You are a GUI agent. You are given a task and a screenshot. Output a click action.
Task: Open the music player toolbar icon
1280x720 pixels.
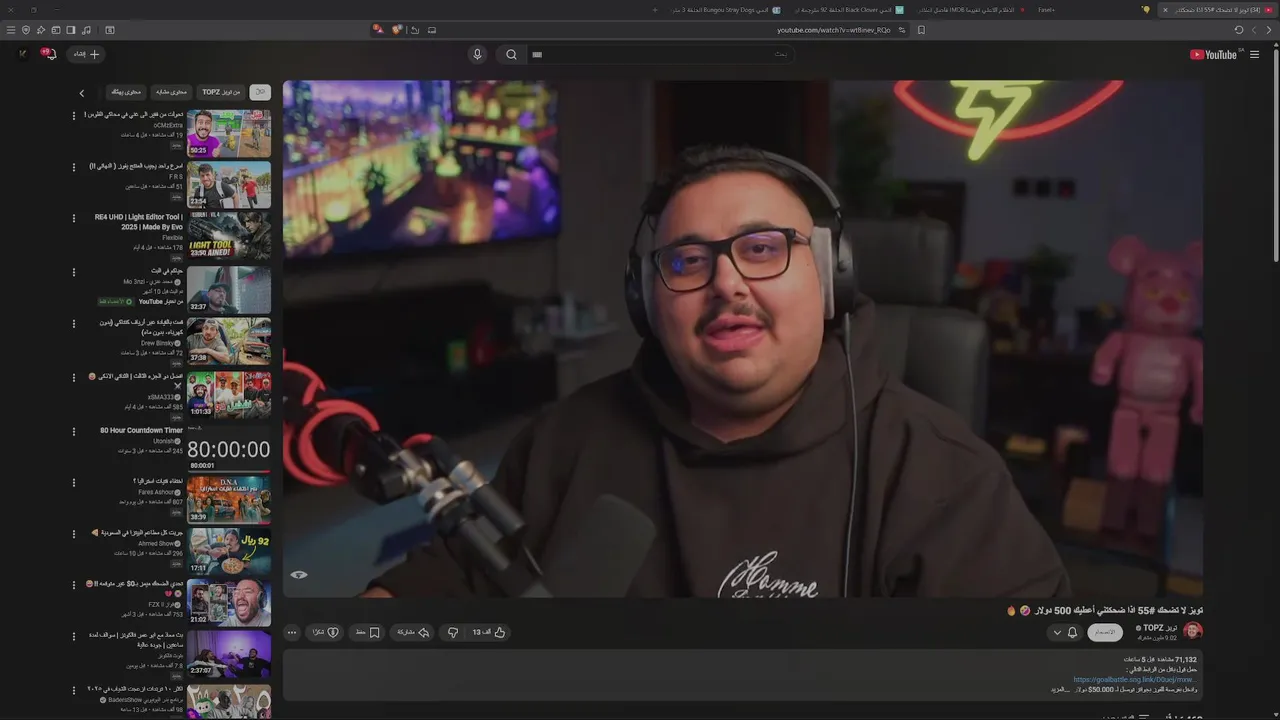coord(86,30)
